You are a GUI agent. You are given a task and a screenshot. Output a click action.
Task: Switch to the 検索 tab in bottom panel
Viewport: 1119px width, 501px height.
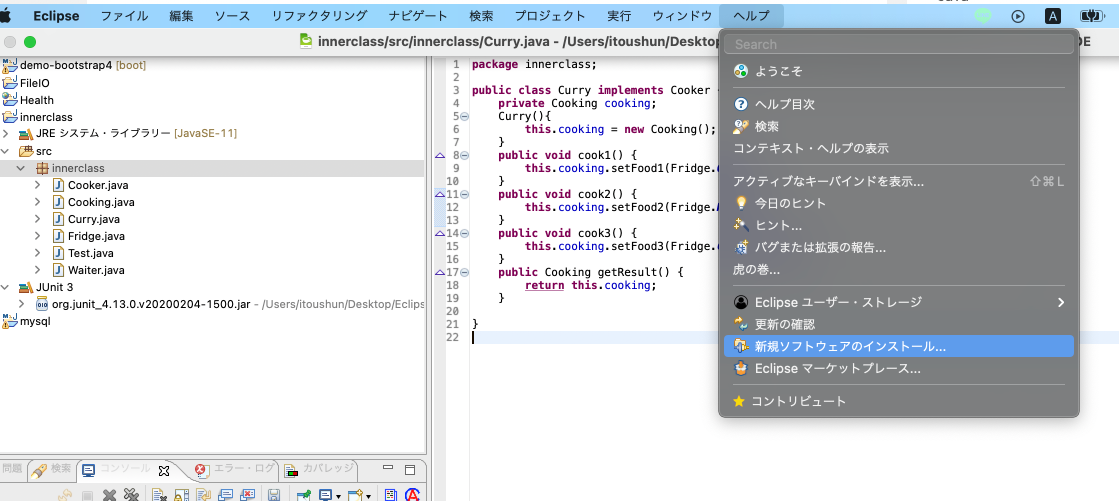pos(51,469)
